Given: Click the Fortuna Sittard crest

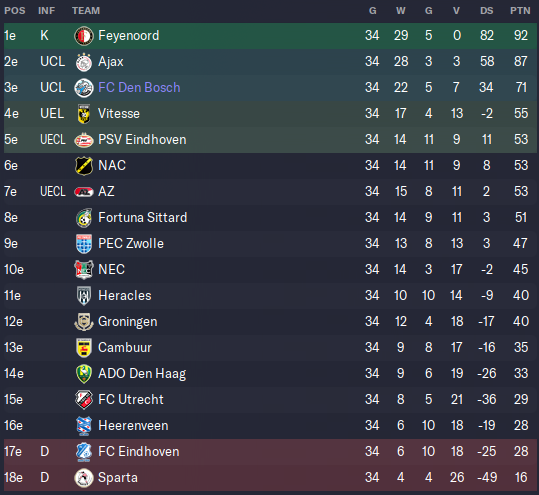Looking at the screenshot, I should [84, 218].
